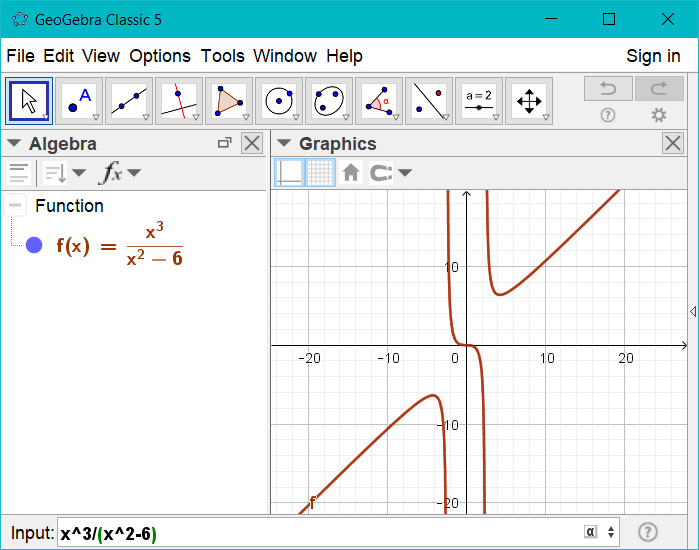The image size is (699, 550).
Task: Open the sort-by dropdown arrow
Action: tap(78, 172)
